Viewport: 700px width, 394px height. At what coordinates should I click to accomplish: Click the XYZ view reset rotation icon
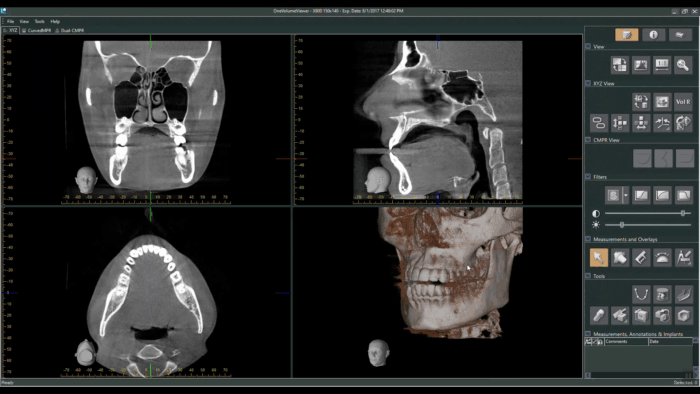641,102
